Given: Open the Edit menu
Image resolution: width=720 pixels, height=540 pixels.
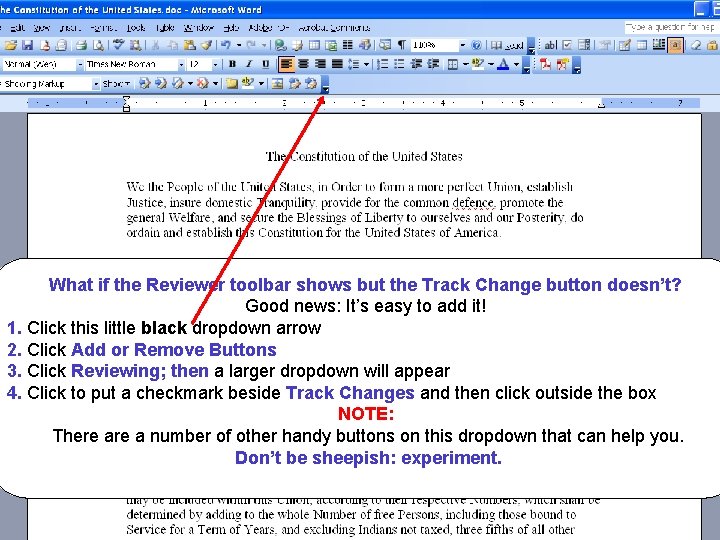Looking at the screenshot, I should coord(17,28).
